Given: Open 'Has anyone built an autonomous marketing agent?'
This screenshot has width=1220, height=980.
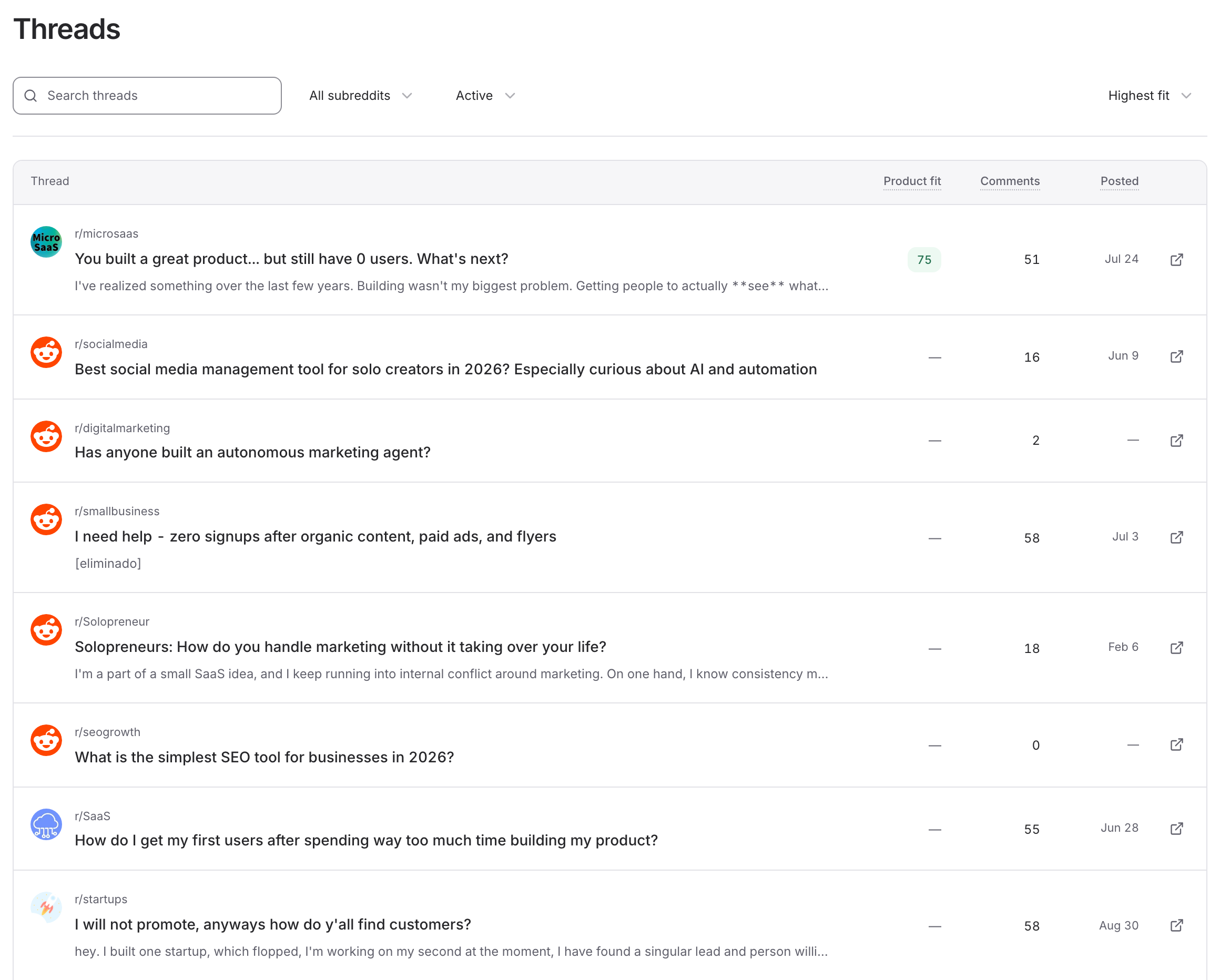Looking at the screenshot, I should click(252, 452).
